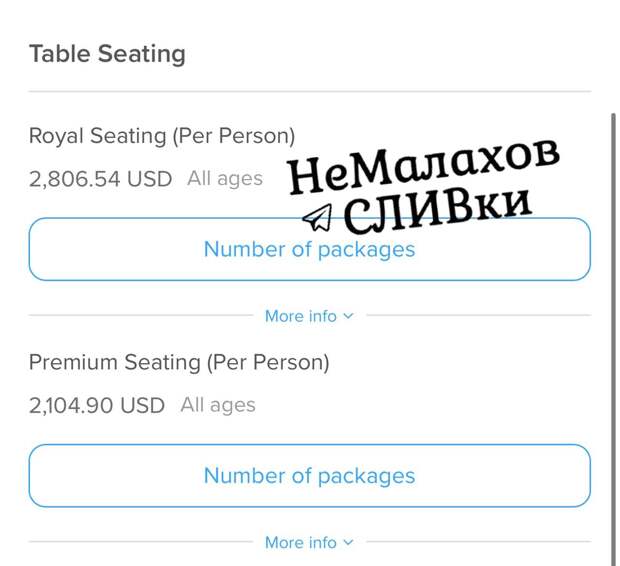Click the Telegram paper plane icon
The height and width of the screenshot is (566, 620).
318,218
